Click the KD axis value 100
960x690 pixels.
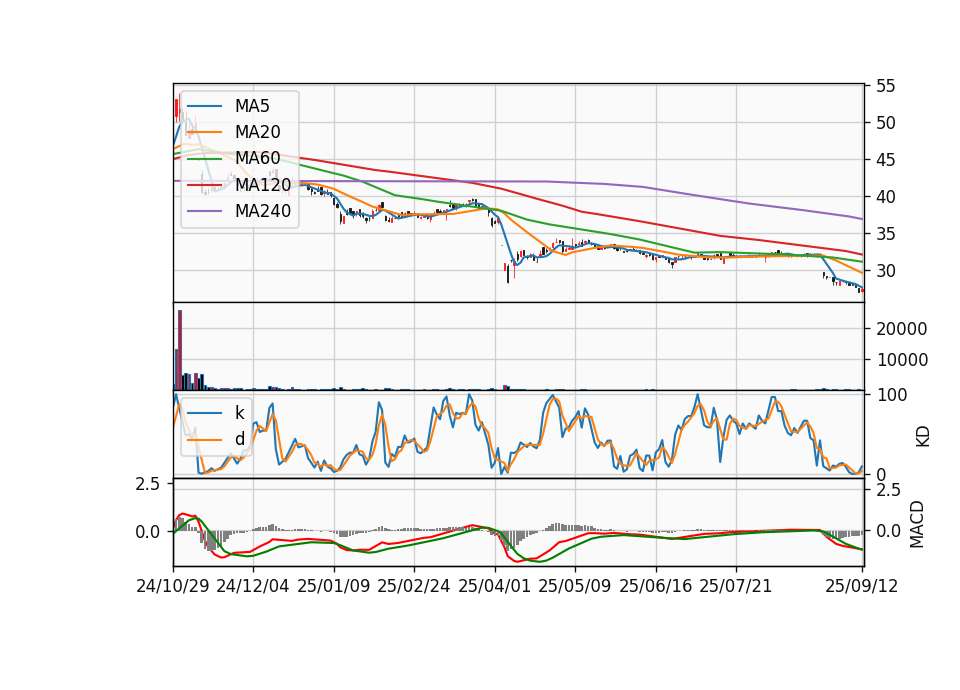click(x=892, y=395)
